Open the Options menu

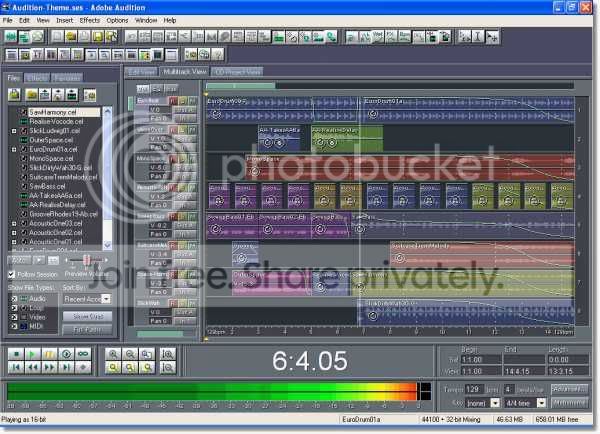tap(117, 20)
